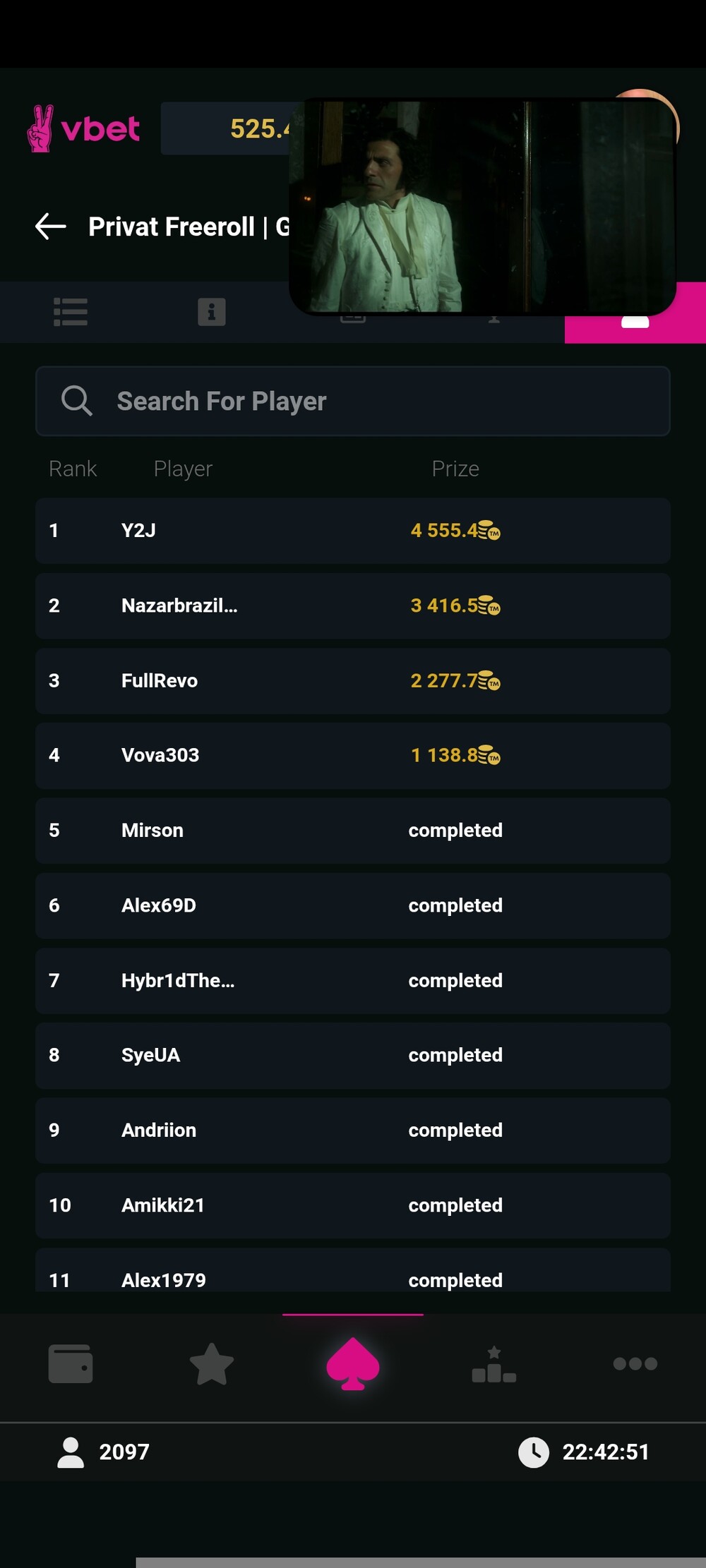Tap the search magnifier icon
706x1568 pixels.
pyautogui.click(x=76, y=401)
